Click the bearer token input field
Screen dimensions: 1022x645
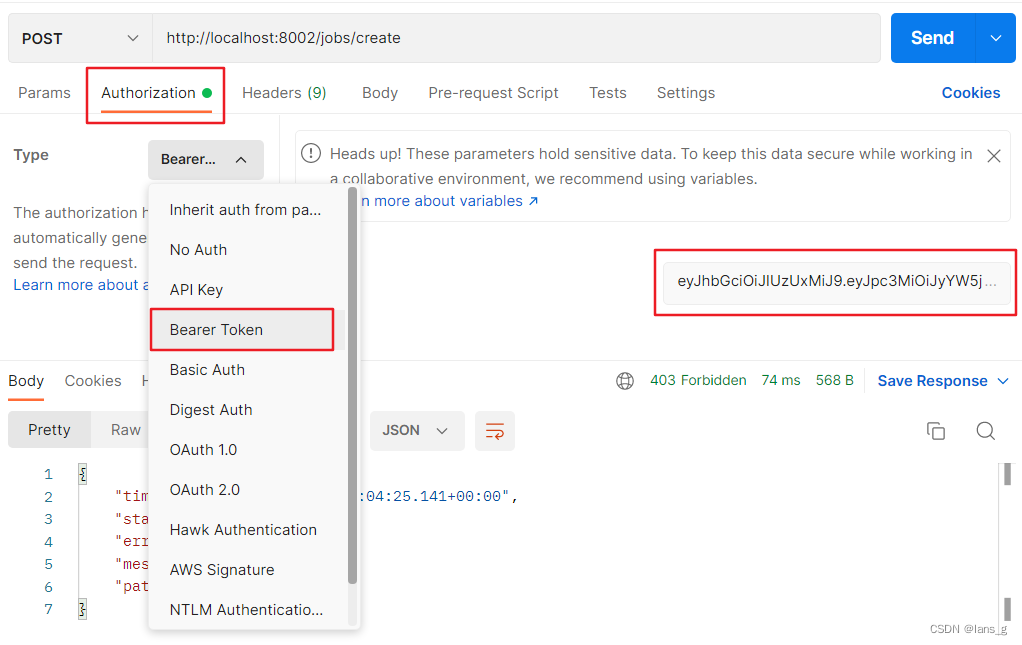point(836,282)
